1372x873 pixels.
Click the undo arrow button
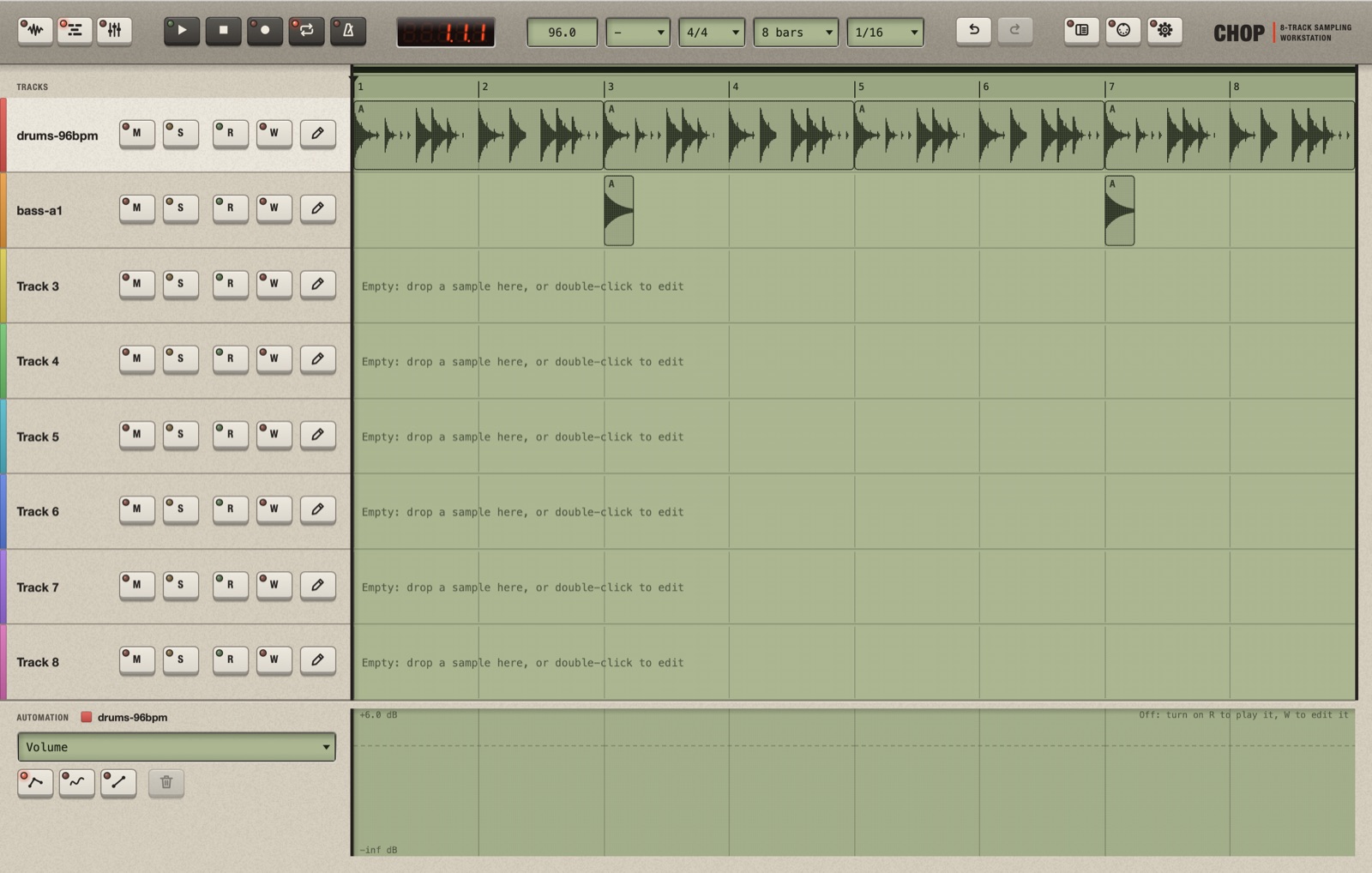click(x=974, y=31)
